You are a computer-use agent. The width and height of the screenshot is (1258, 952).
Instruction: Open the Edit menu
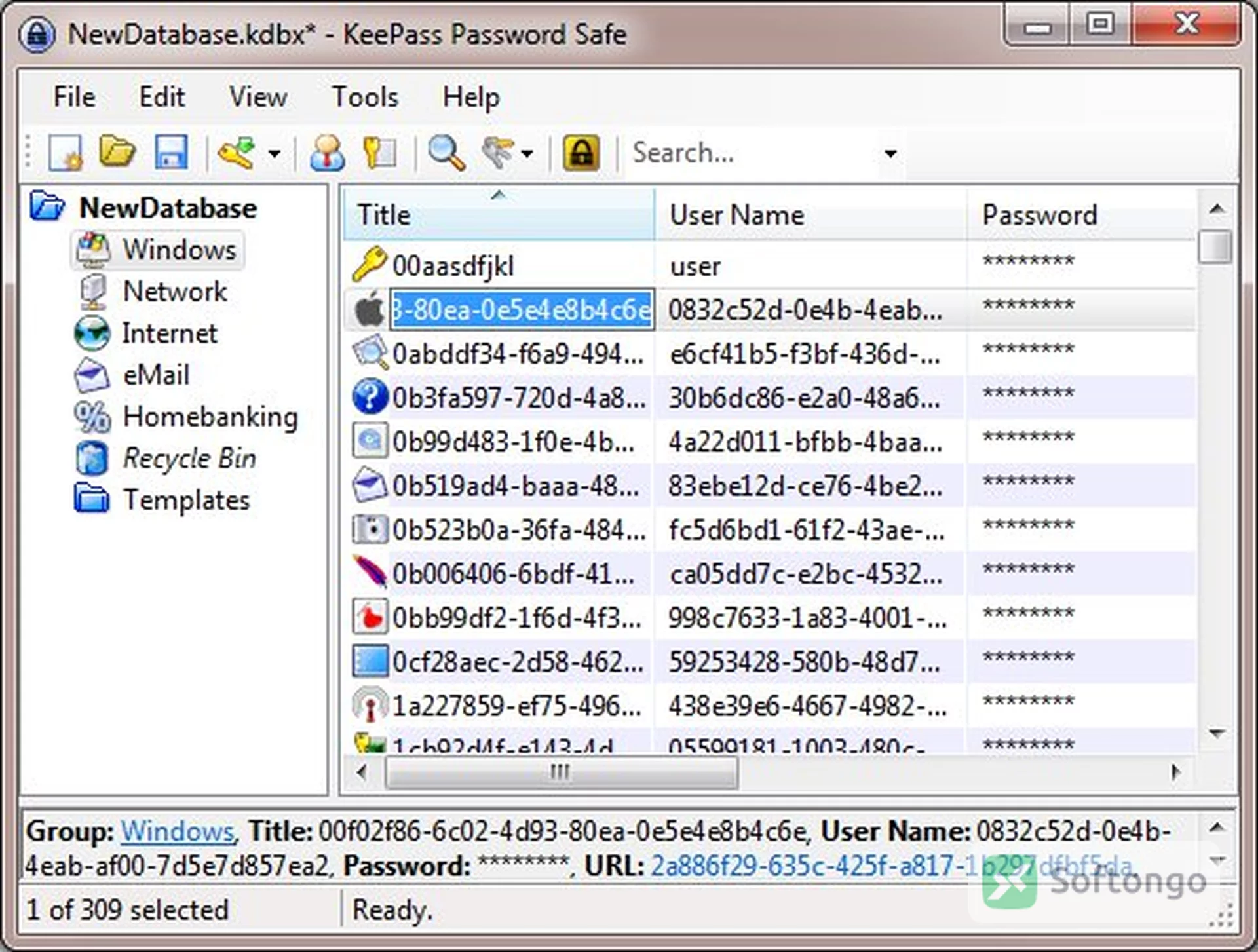162,97
